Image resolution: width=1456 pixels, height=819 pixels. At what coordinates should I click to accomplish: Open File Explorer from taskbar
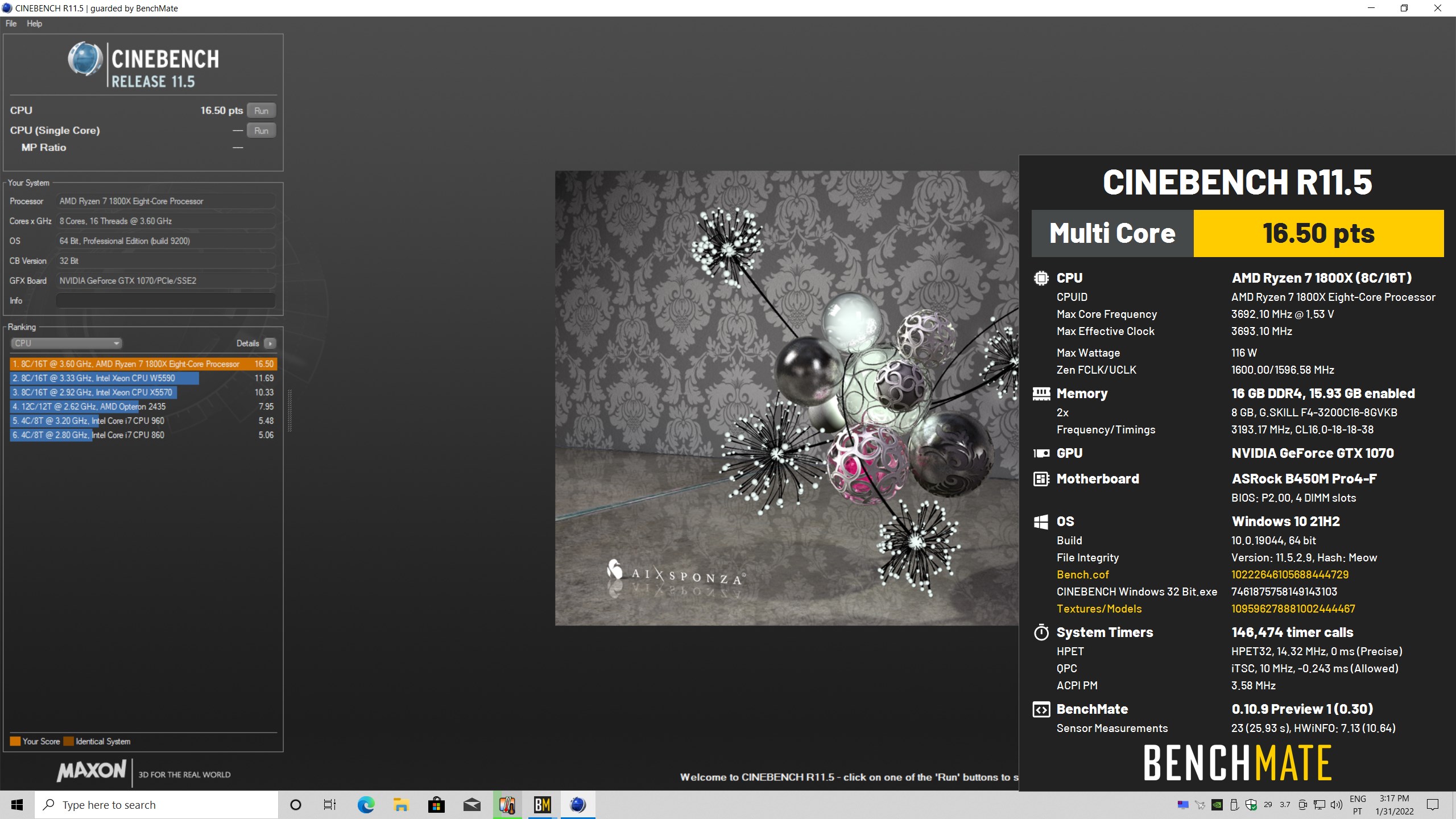(x=401, y=805)
